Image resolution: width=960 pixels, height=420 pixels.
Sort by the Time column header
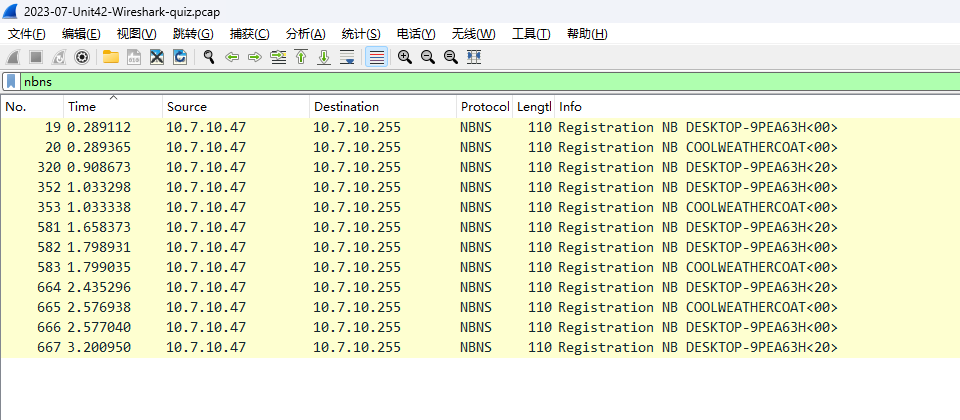113,107
